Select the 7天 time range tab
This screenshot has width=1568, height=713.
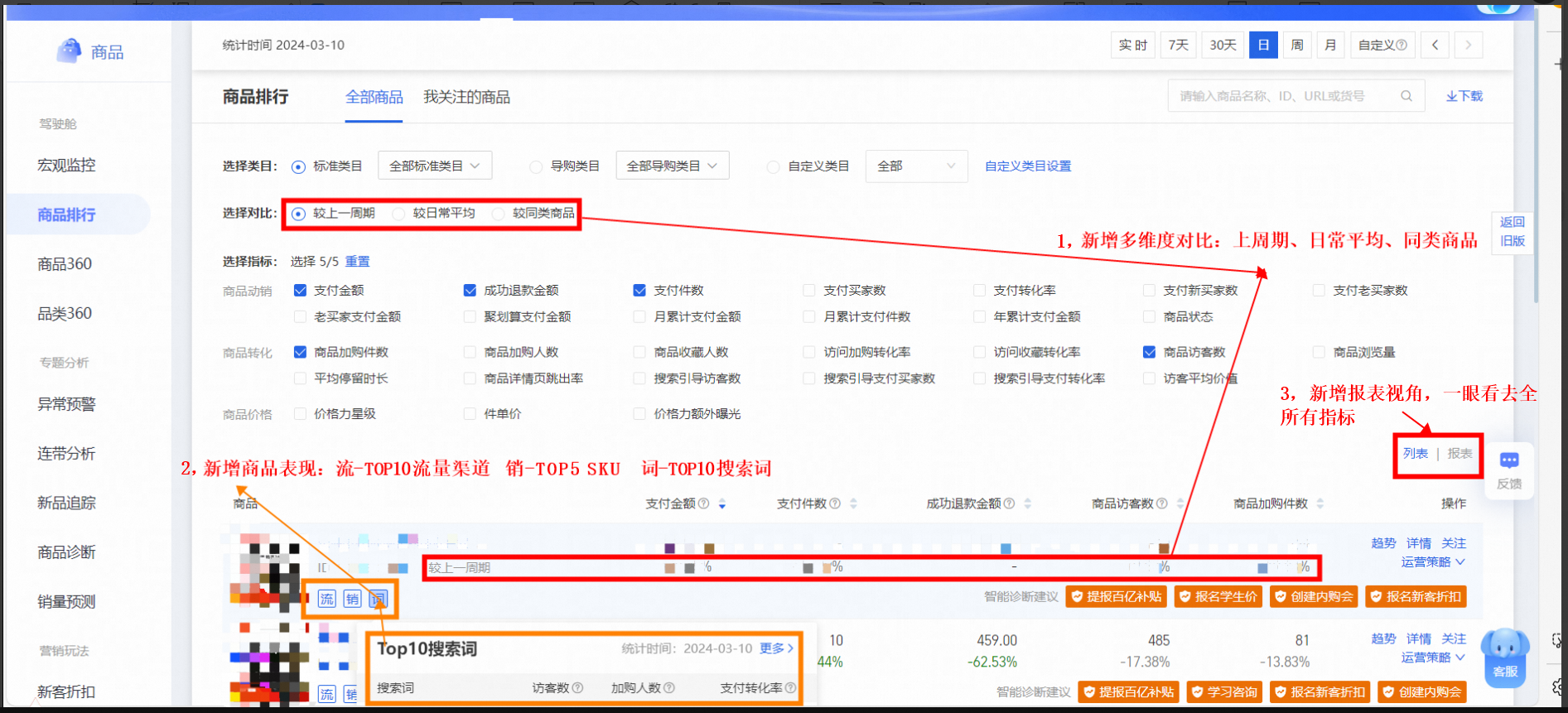[x=1179, y=45]
